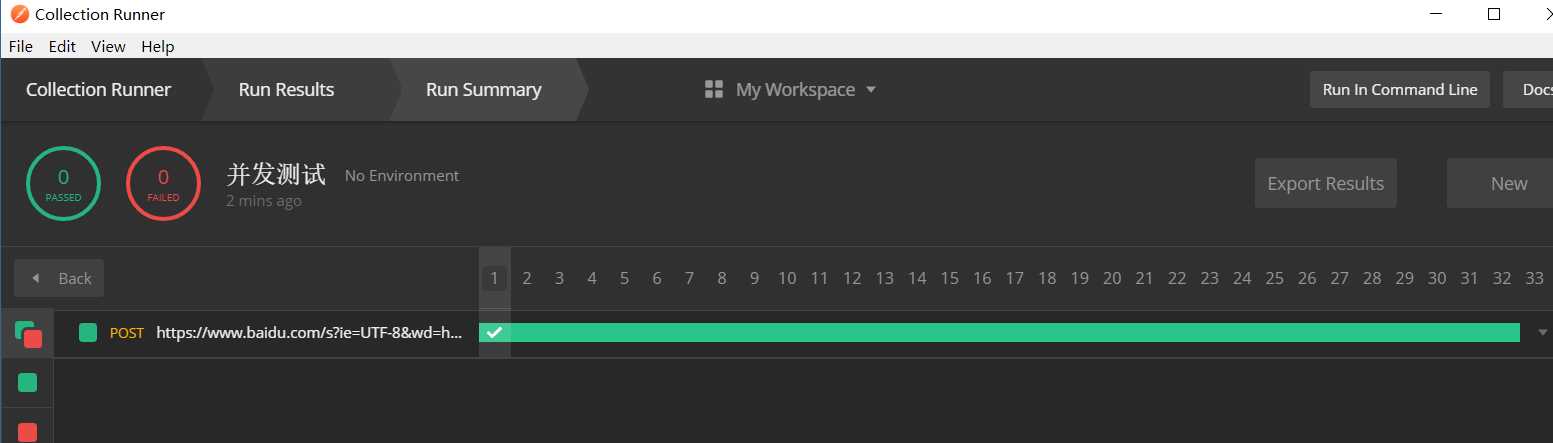Click the green status square beside POST

[88, 333]
